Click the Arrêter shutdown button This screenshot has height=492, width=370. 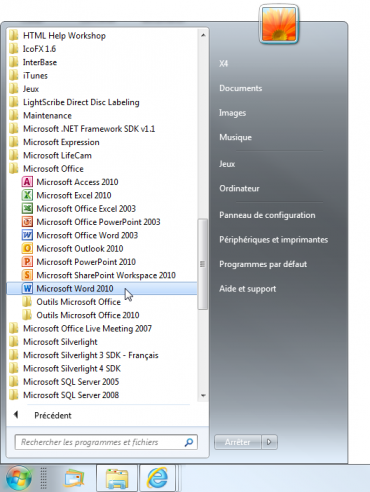click(x=238, y=442)
